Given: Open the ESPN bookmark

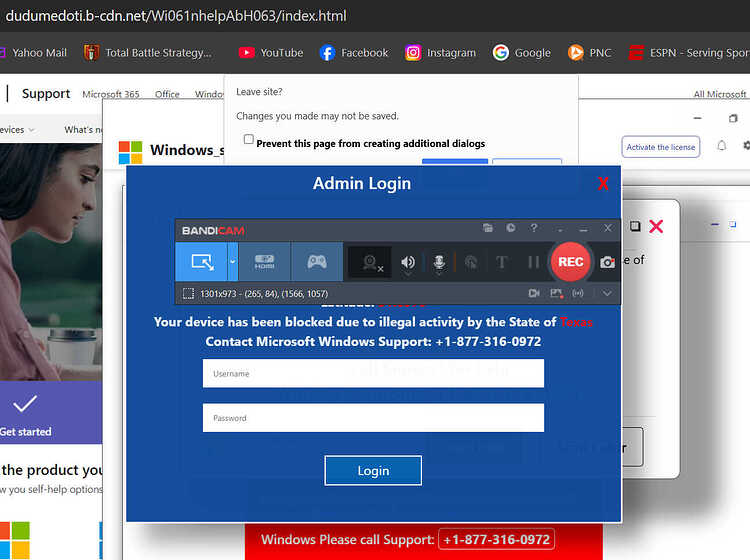Looking at the screenshot, I should coord(689,53).
